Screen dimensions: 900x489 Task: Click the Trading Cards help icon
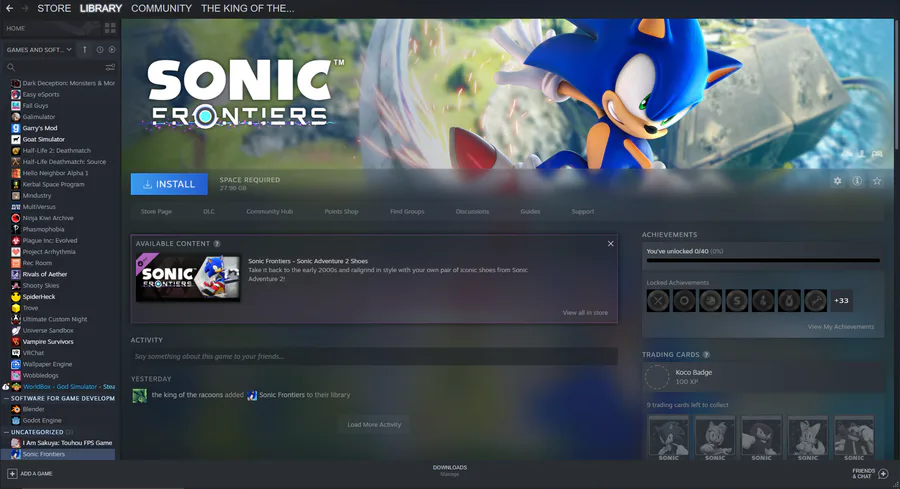pos(707,355)
